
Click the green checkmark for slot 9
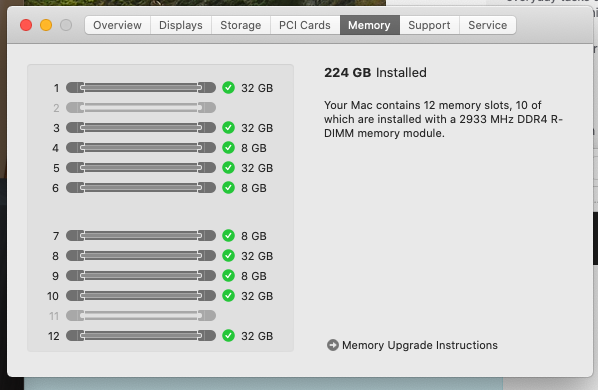point(228,276)
